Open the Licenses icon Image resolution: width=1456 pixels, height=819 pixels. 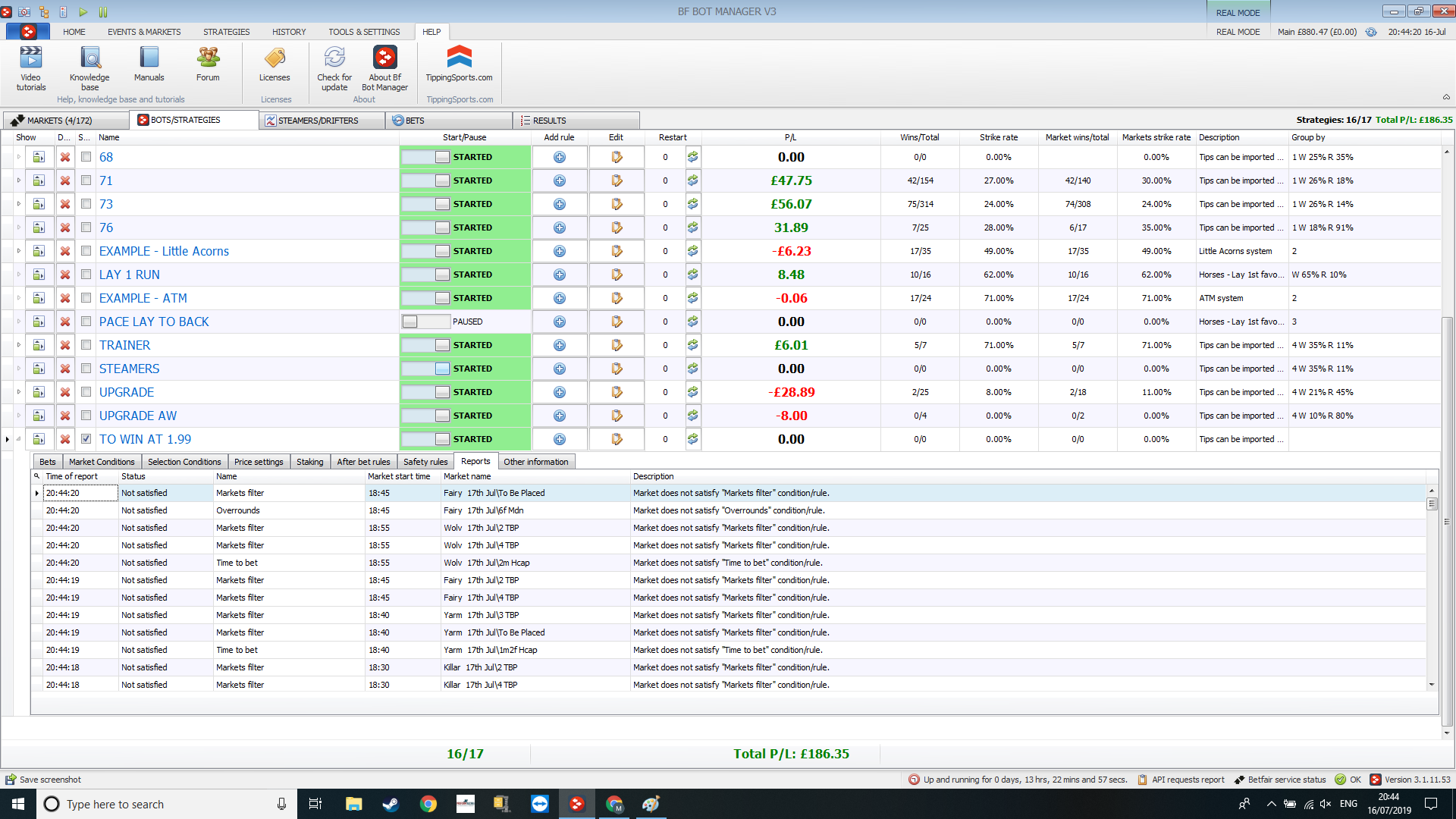tap(275, 64)
